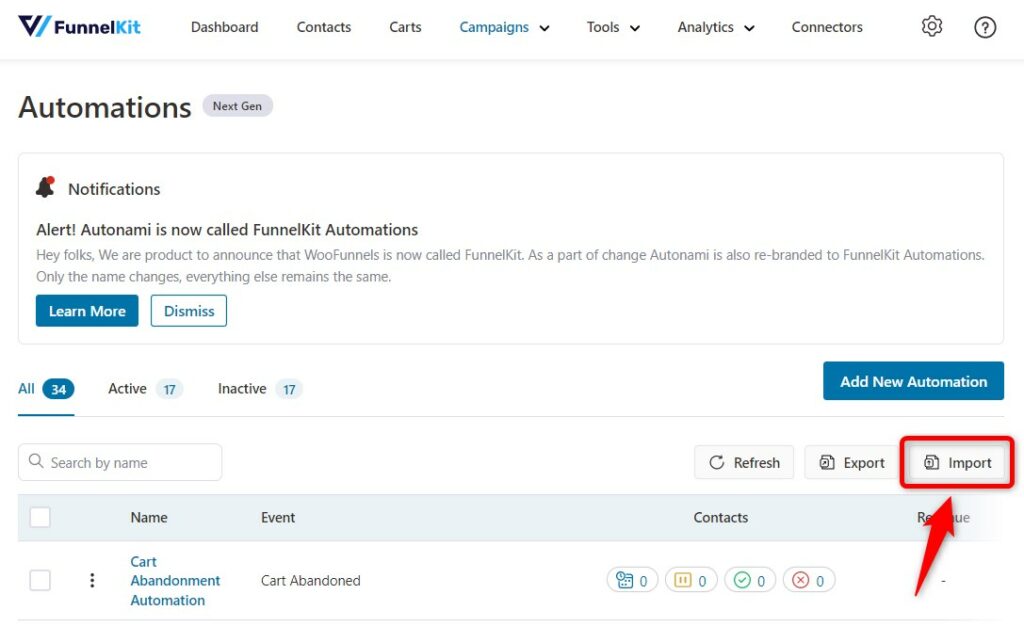Click the "Cart Abandoned" event cell

[310, 580]
